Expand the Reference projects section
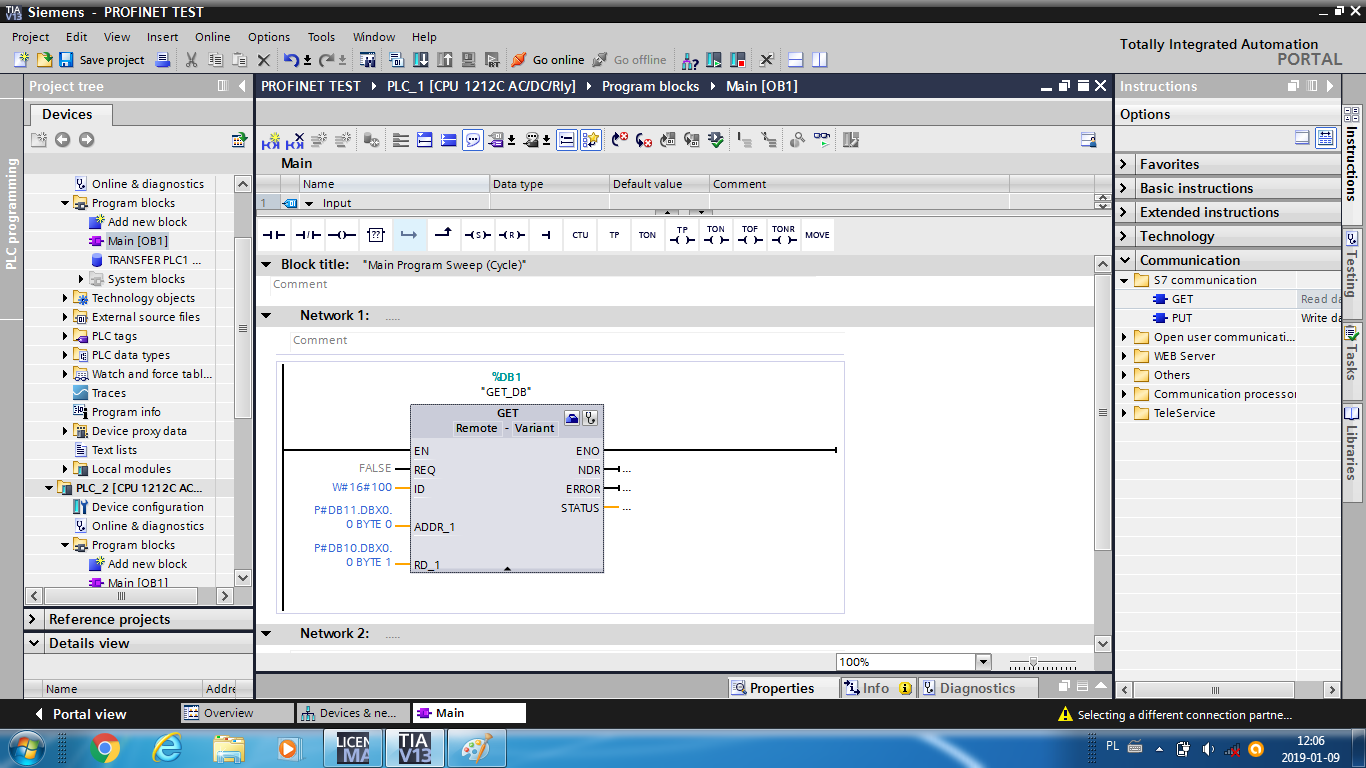The height and width of the screenshot is (768, 1366). point(33,619)
